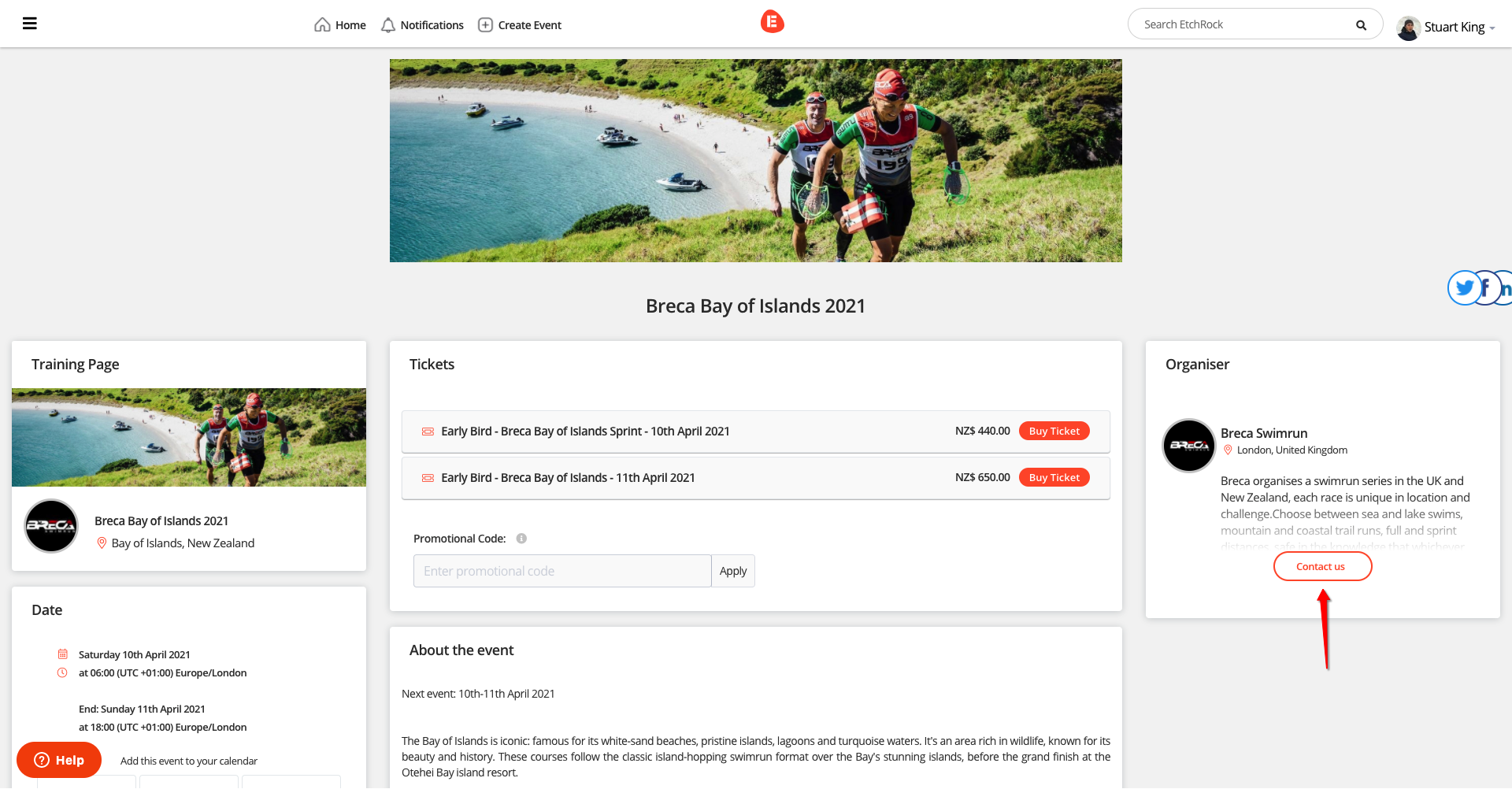Go to the Home menu item
Image resolution: width=1512 pixels, height=789 pixels.
click(340, 25)
